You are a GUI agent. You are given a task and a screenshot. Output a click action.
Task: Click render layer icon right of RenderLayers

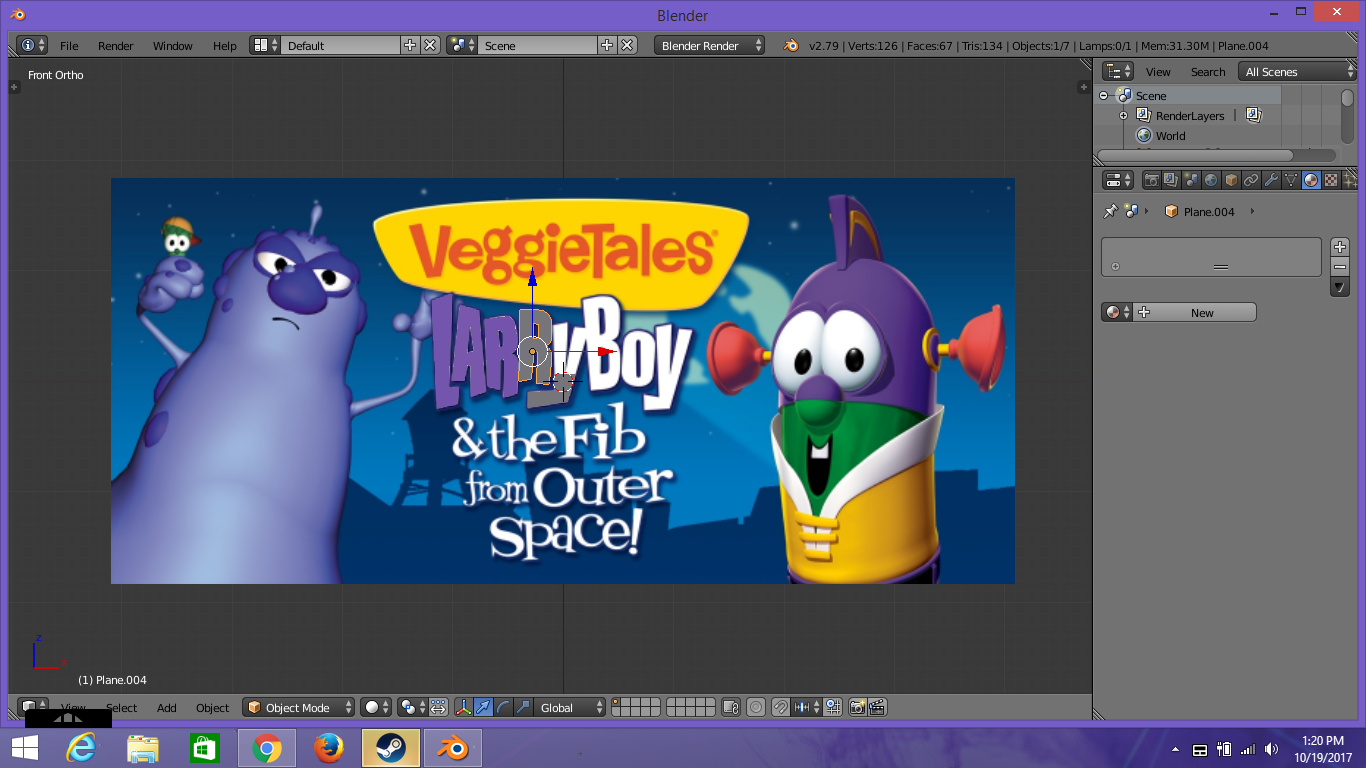click(1253, 116)
